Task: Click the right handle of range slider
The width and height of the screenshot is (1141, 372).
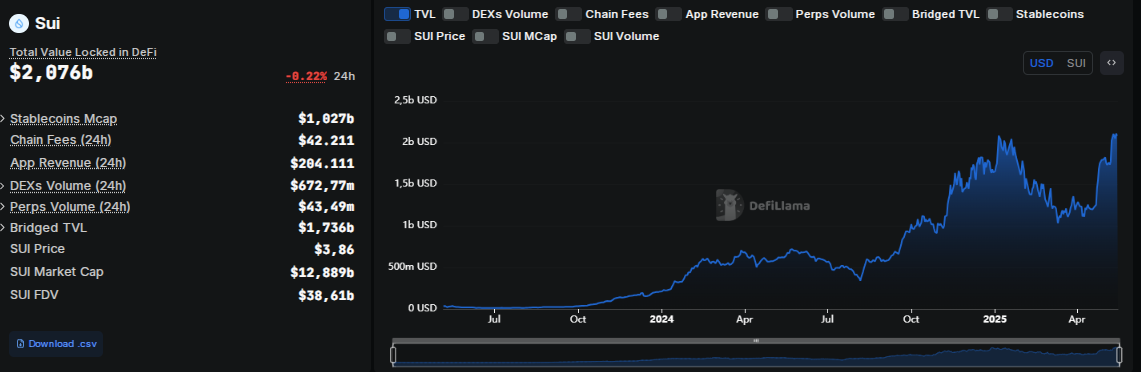Action: [x=1120, y=355]
